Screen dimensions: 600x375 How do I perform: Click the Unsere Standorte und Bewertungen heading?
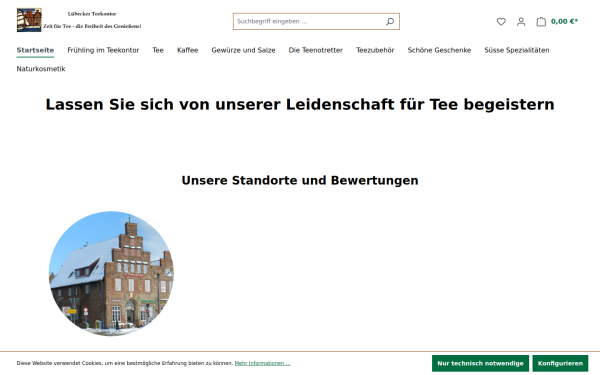pos(300,180)
